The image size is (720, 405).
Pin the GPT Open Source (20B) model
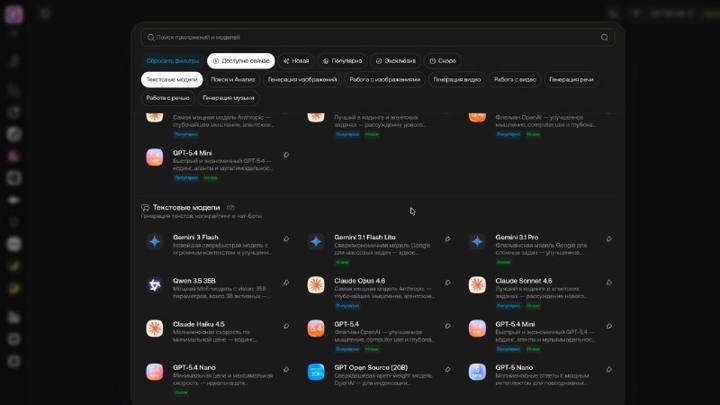[x=448, y=369]
